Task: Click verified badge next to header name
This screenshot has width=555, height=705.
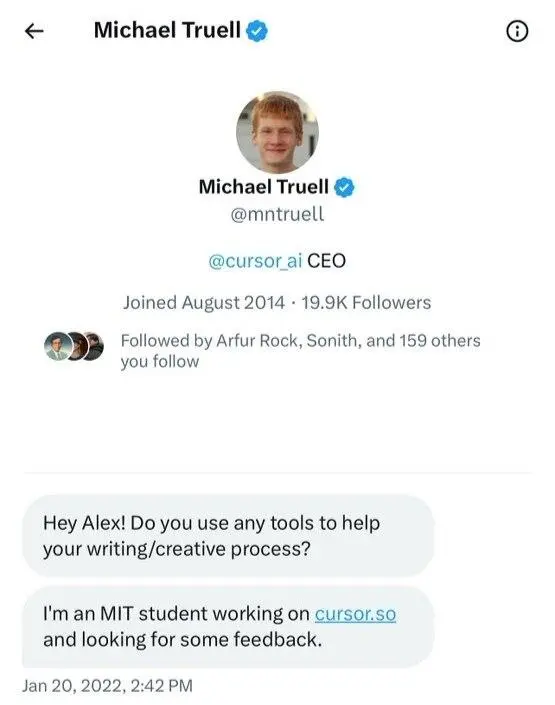Action: click(x=257, y=31)
